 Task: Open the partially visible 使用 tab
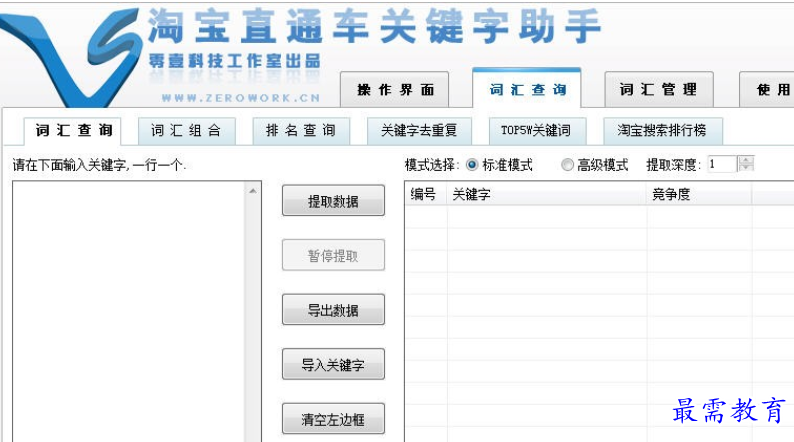(x=767, y=90)
